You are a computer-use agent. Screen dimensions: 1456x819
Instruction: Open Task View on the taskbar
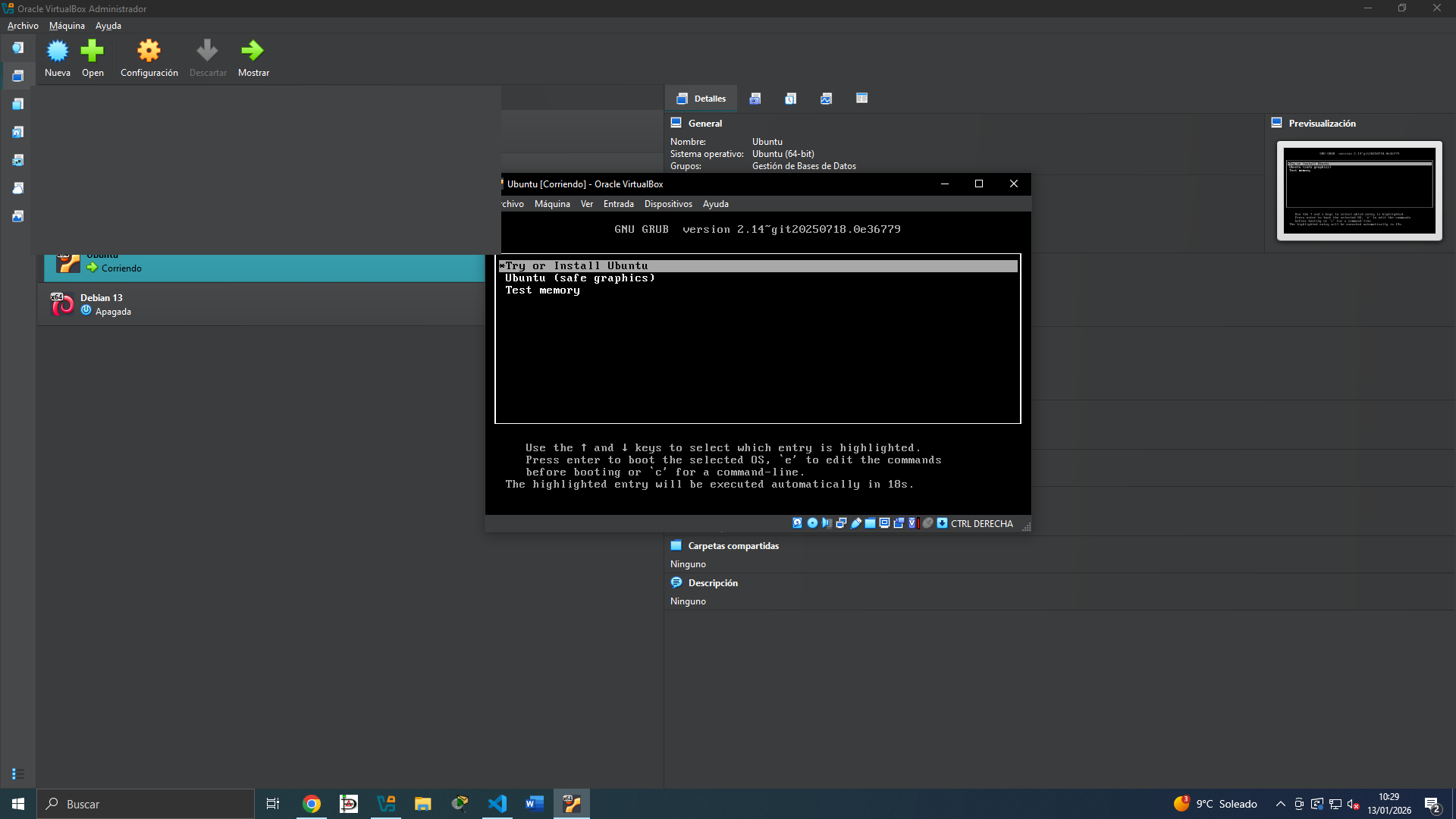[273, 804]
